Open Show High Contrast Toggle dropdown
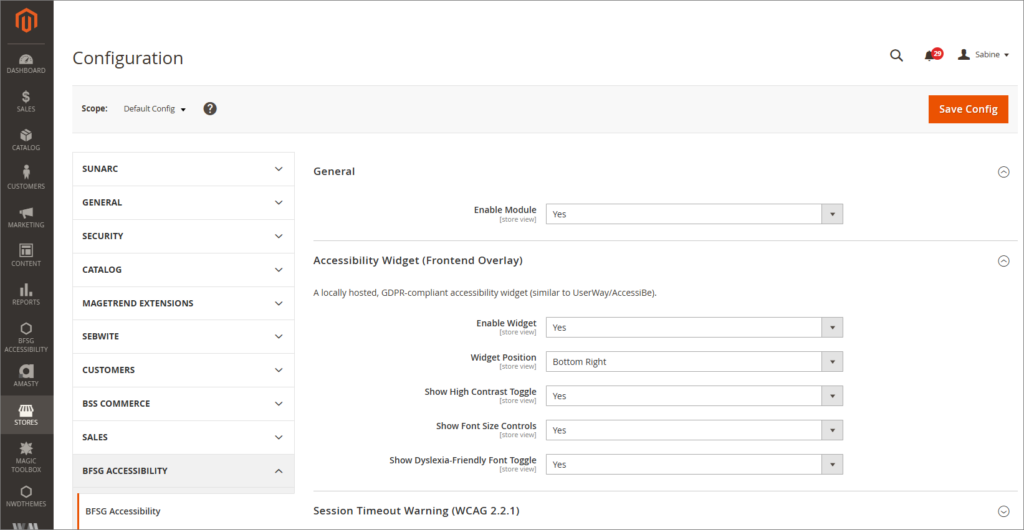This screenshot has height=530, width=1024. (694, 396)
